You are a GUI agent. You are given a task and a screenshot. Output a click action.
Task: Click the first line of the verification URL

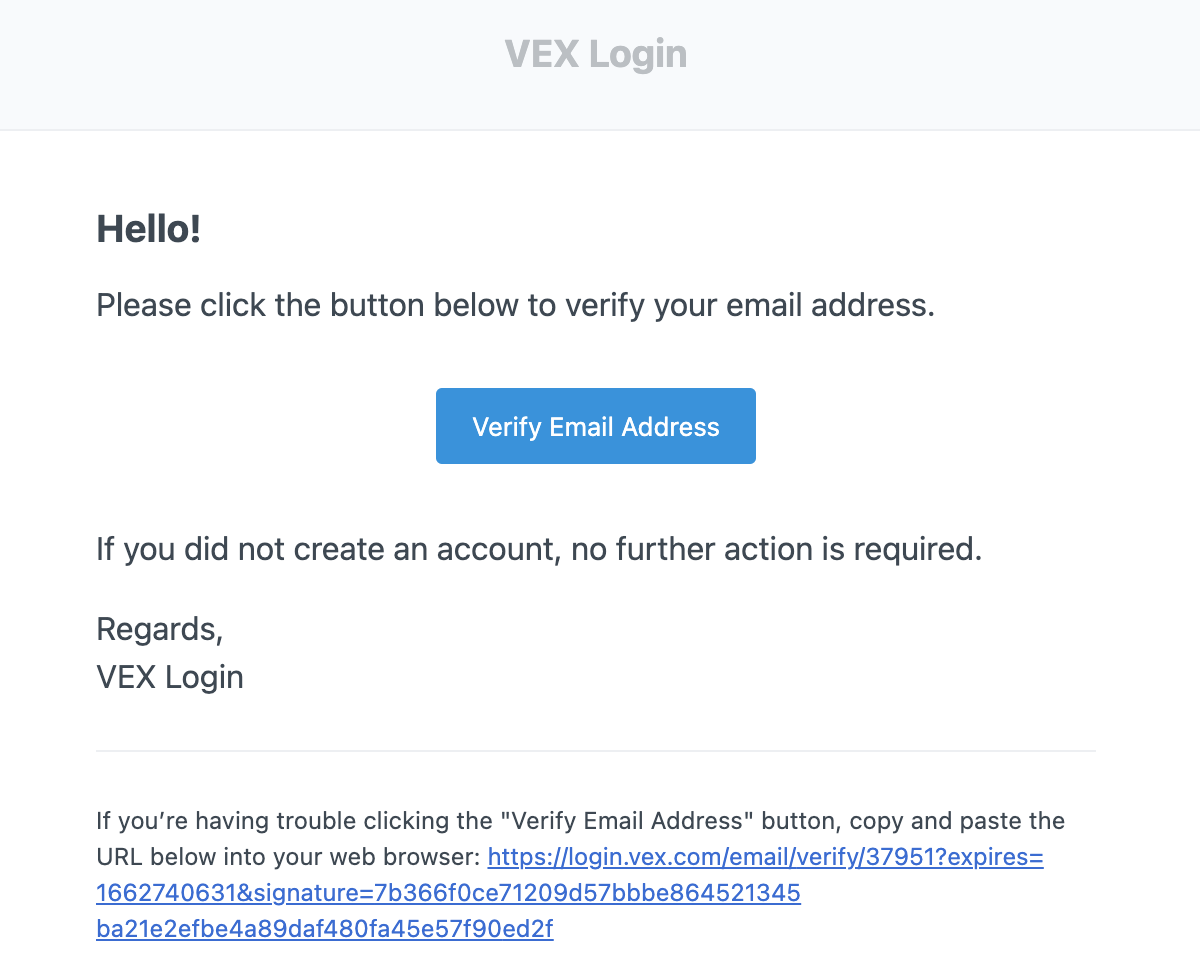(x=765, y=856)
